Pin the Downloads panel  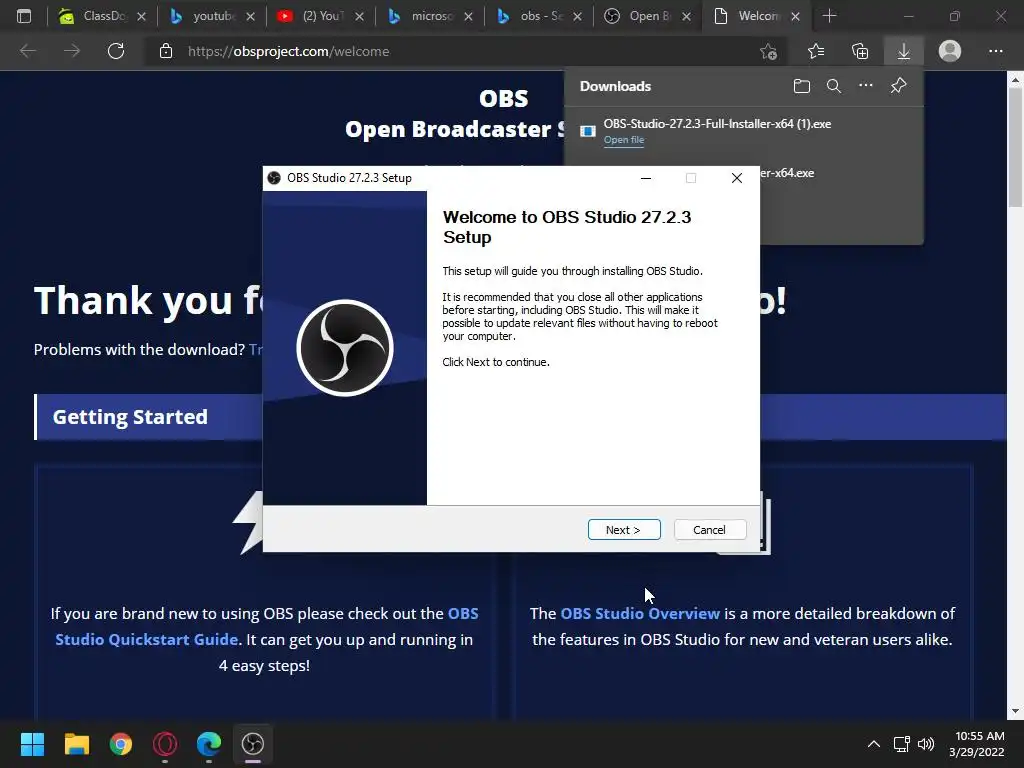899,86
